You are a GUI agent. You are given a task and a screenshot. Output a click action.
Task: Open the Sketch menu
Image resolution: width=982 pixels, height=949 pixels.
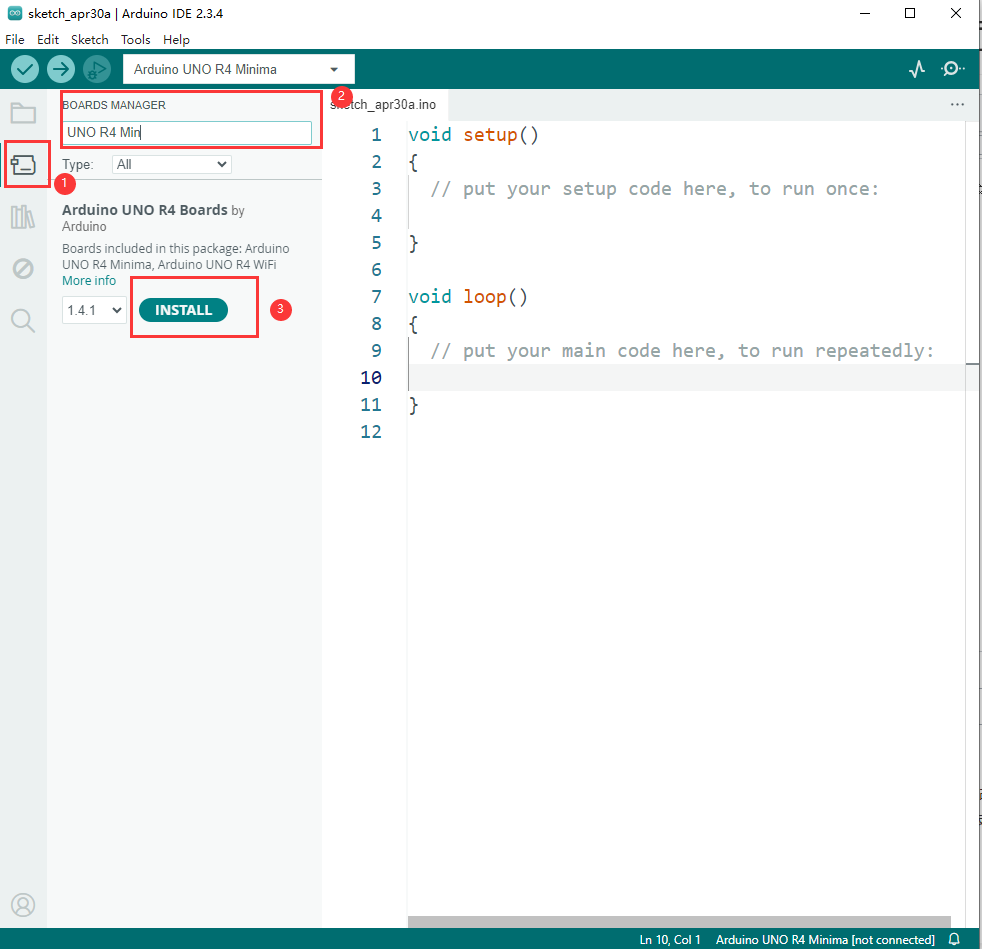[x=90, y=39]
